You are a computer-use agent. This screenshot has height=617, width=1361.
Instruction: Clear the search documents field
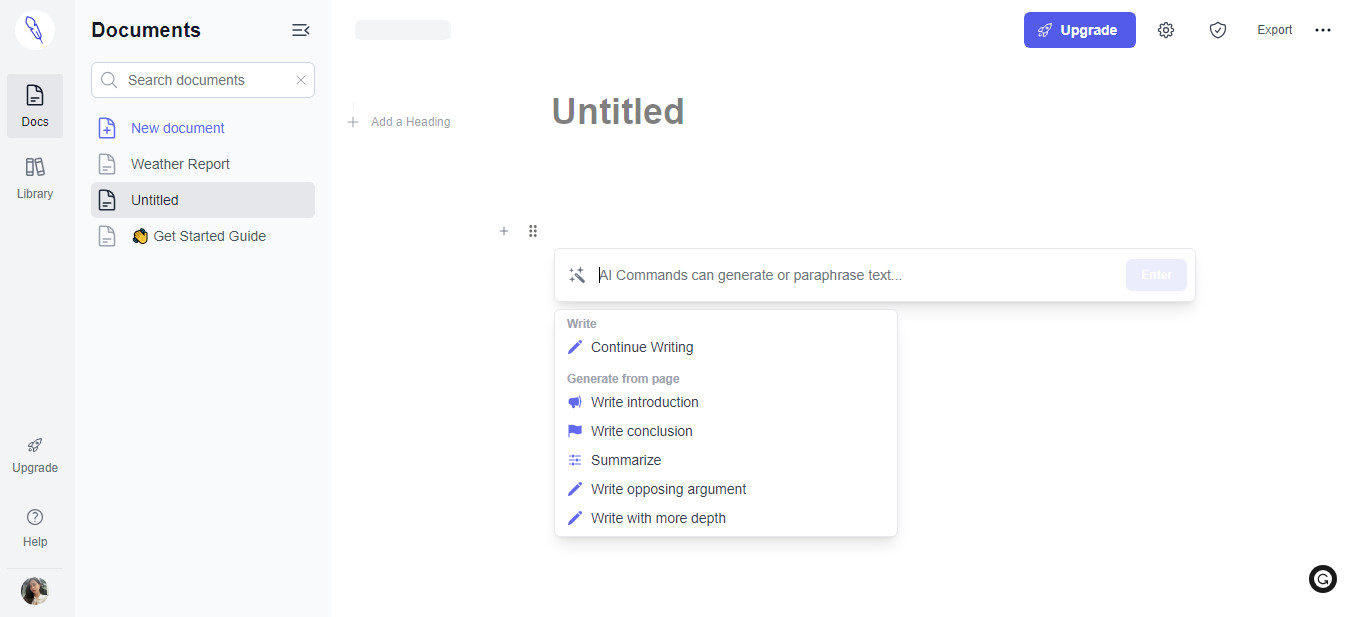click(x=301, y=80)
